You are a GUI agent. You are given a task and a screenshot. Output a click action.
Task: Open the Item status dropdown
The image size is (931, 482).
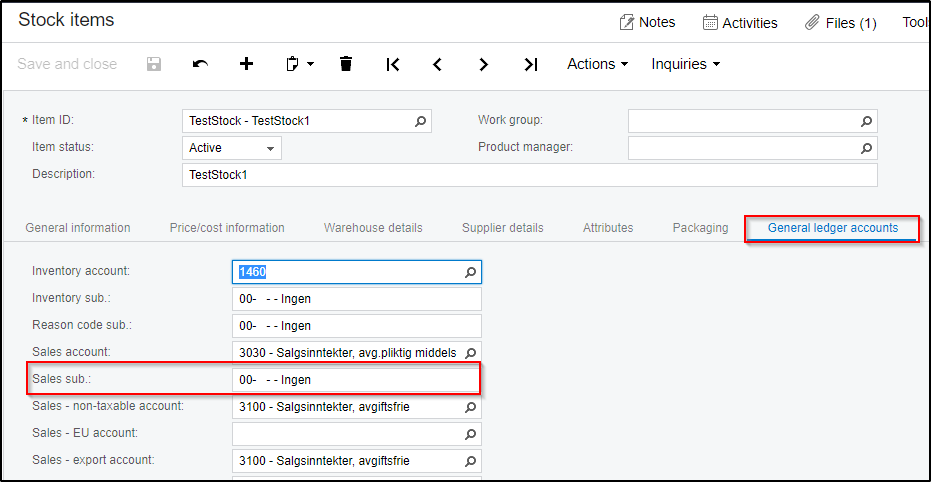coord(270,148)
